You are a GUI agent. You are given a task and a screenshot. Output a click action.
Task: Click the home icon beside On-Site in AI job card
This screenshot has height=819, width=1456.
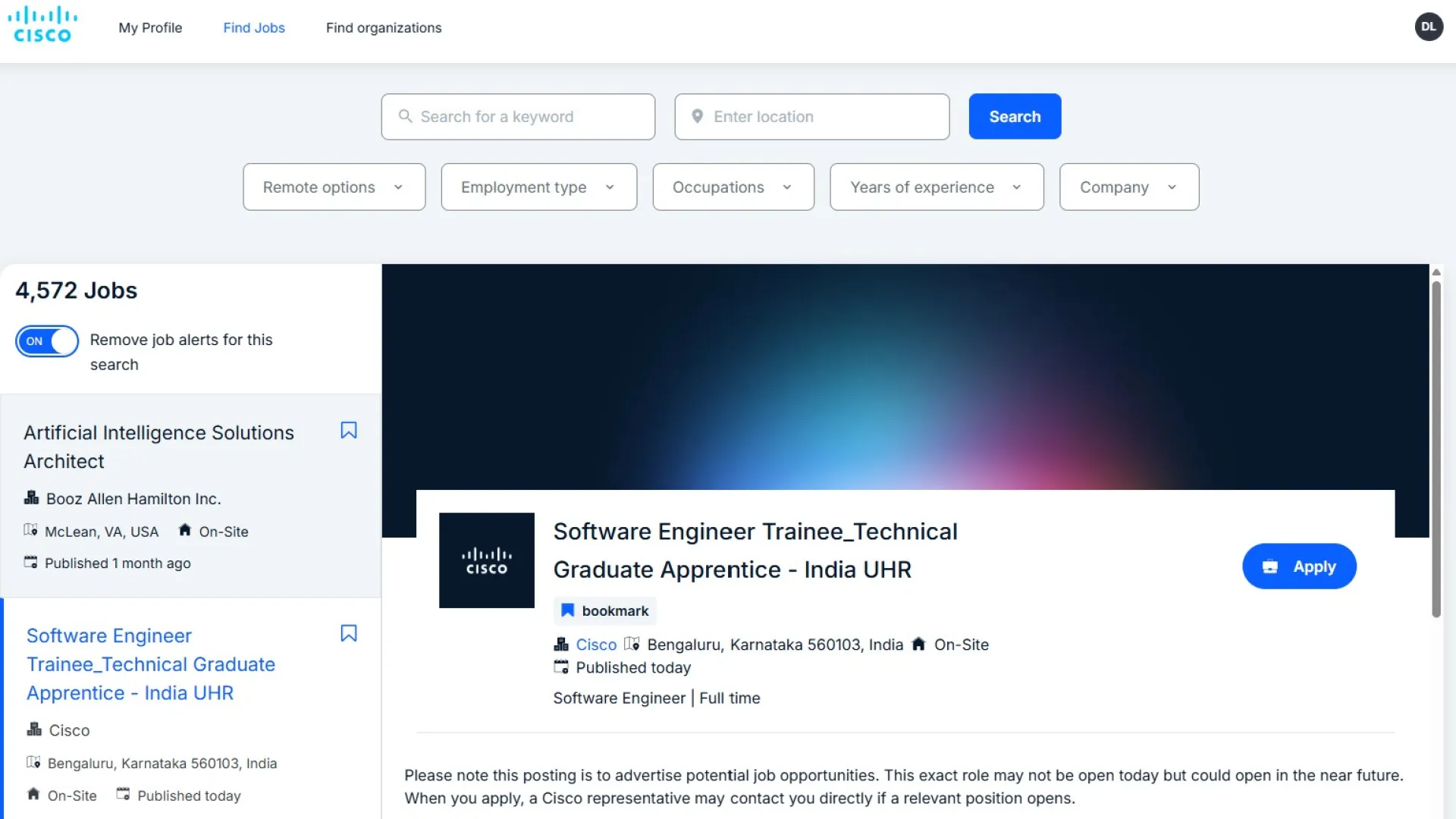click(x=185, y=530)
